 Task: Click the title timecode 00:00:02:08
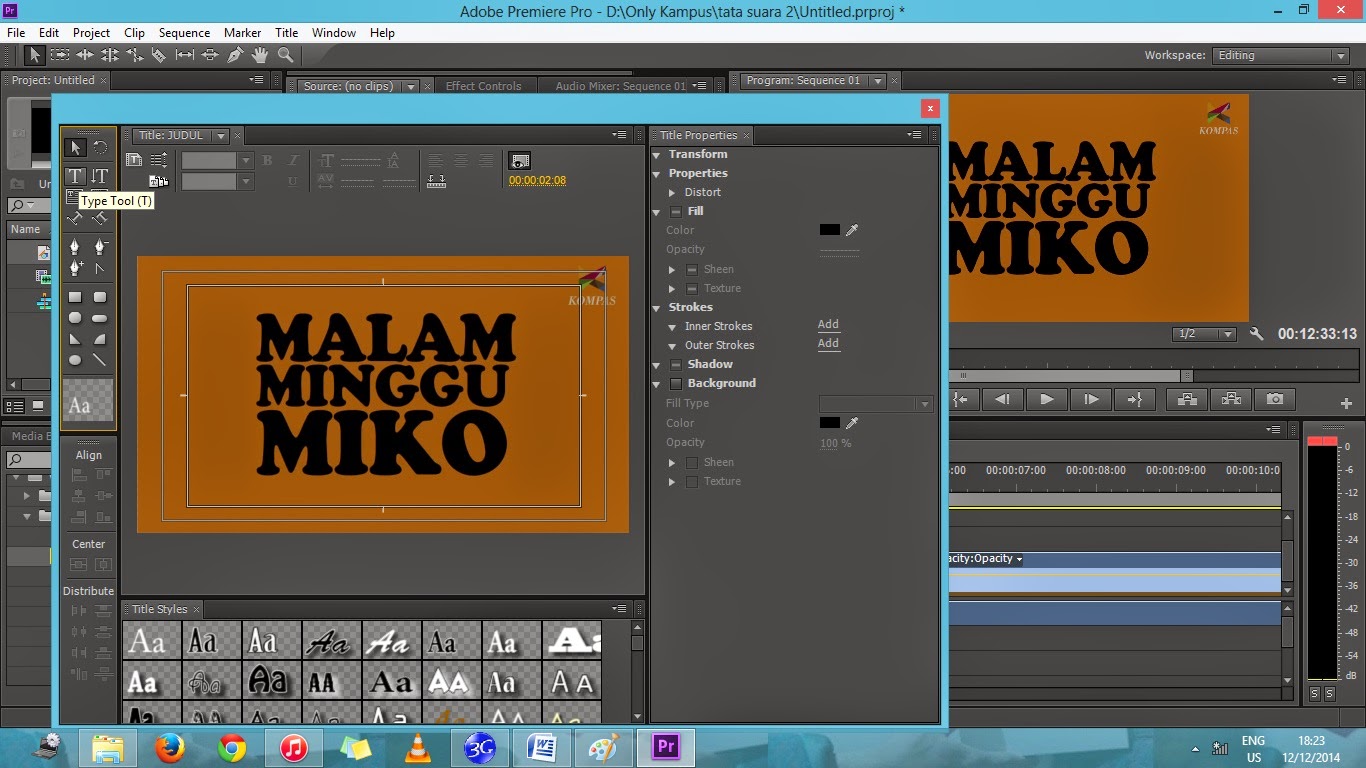[x=537, y=181]
